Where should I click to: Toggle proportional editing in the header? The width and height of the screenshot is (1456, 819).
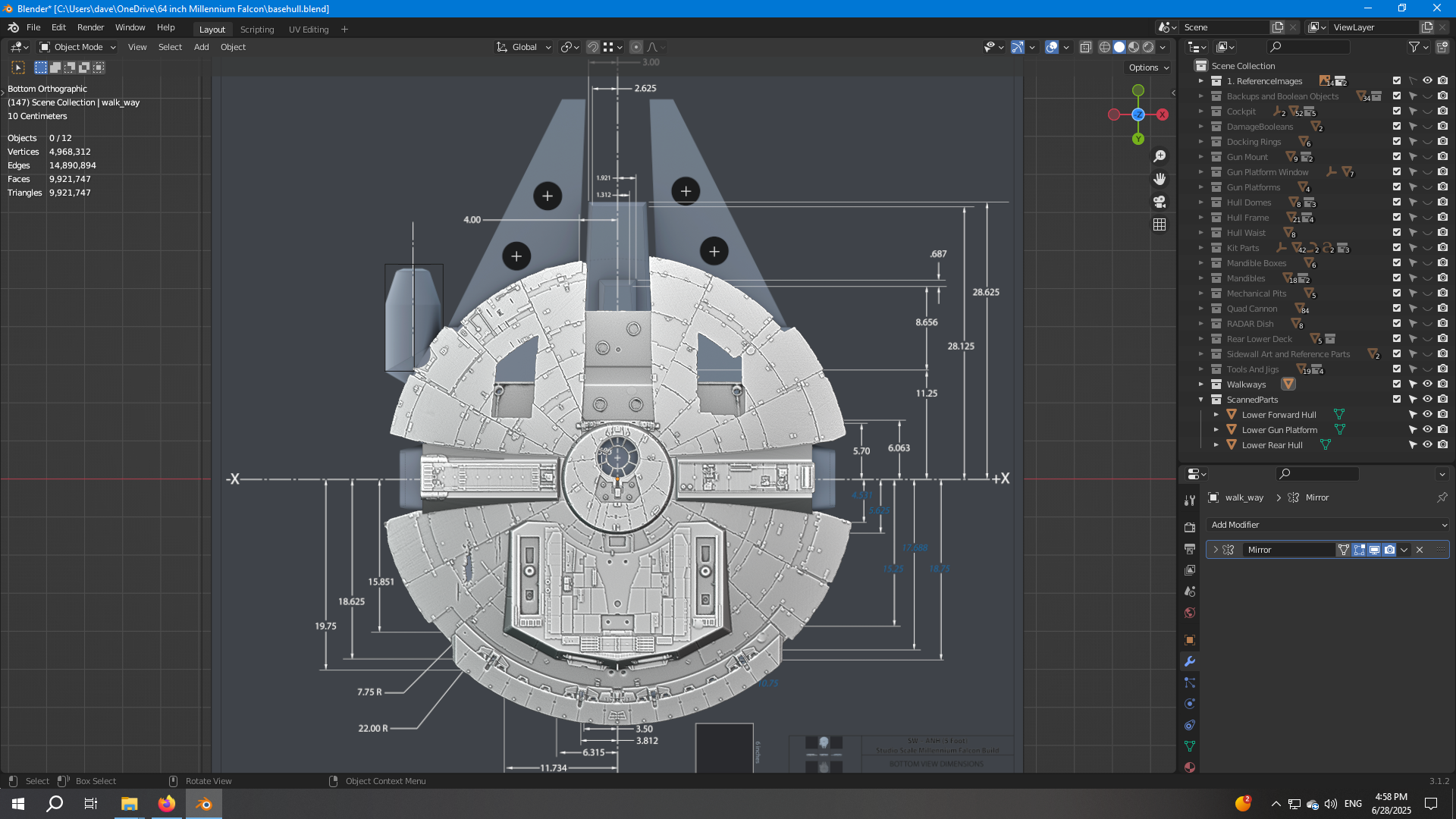click(636, 47)
